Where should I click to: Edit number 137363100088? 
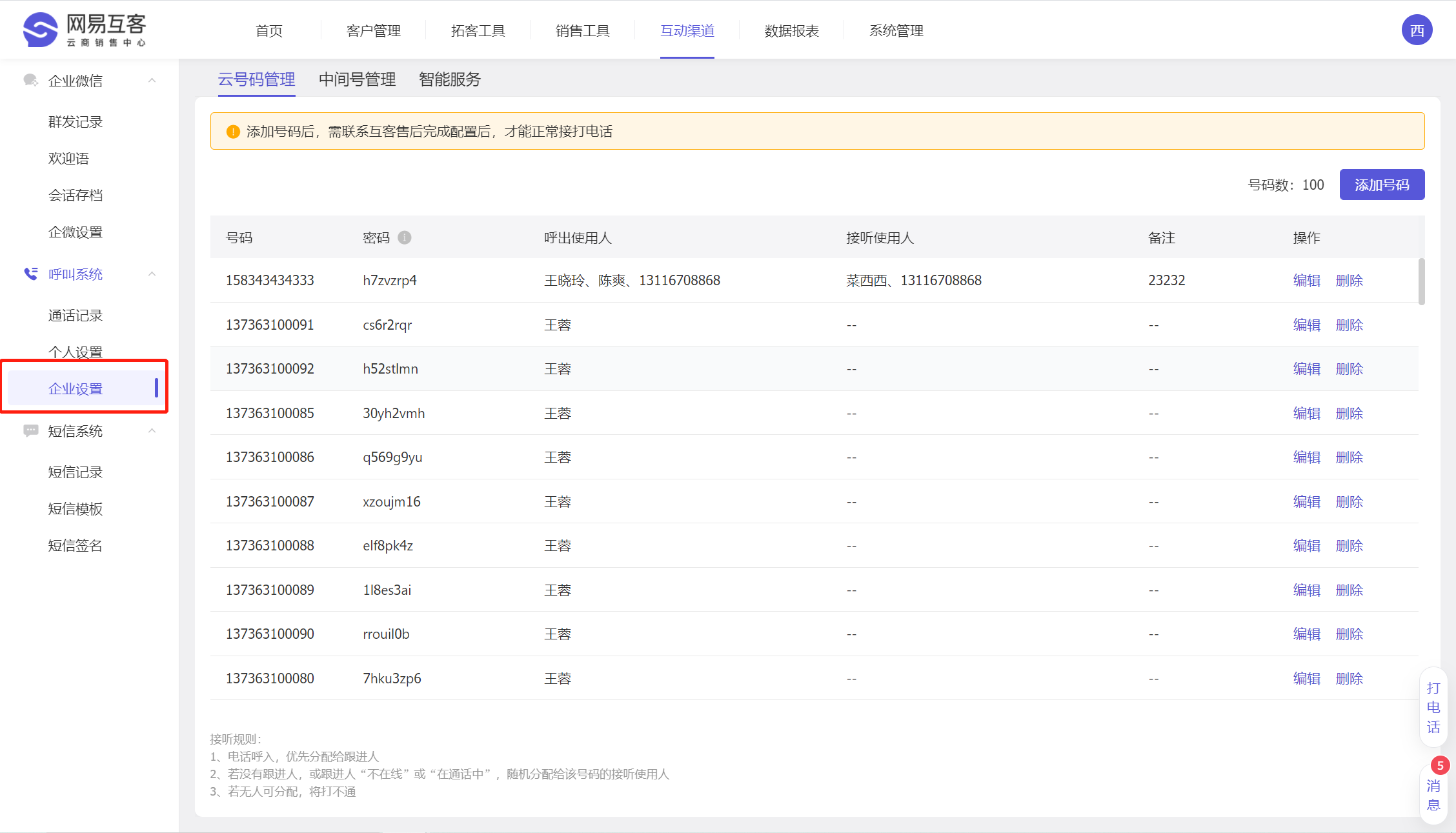tap(1307, 545)
